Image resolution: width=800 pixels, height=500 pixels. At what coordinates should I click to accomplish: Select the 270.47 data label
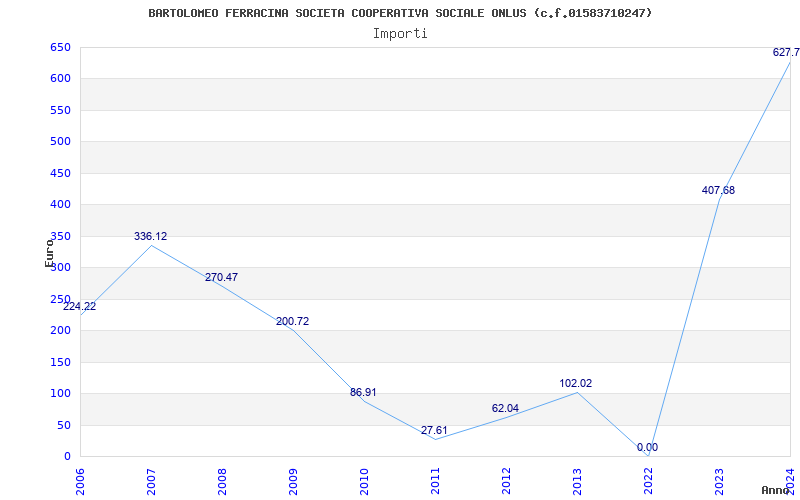[x=221, y=278]
